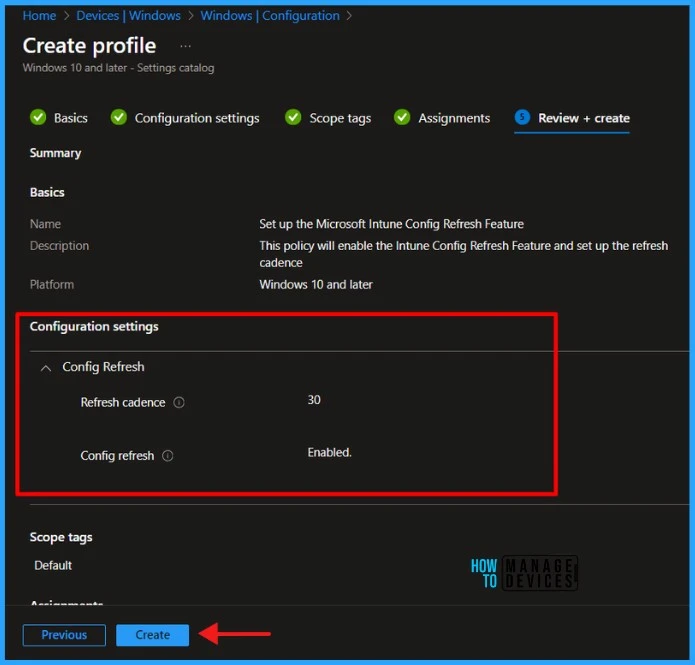Show info tooltip for Refresh cadence
The width and height of the screenshot is (695, 665).
(179, 403)
